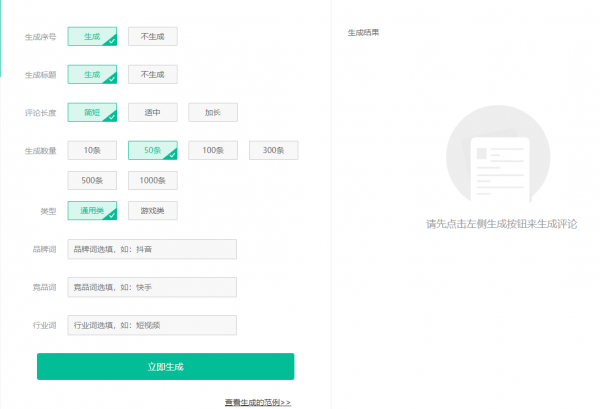
Task: Pick 300条 as the 生成数量
Action: (x=273, y=150)
